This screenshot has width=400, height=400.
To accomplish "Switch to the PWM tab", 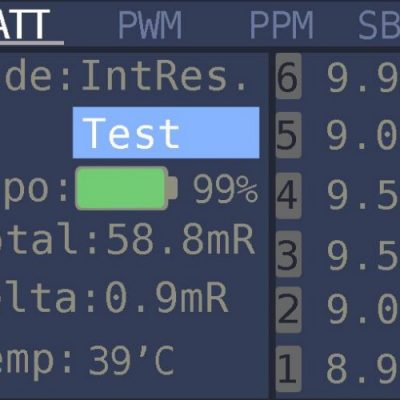I will pyautogui.click(x=150, y=25).
